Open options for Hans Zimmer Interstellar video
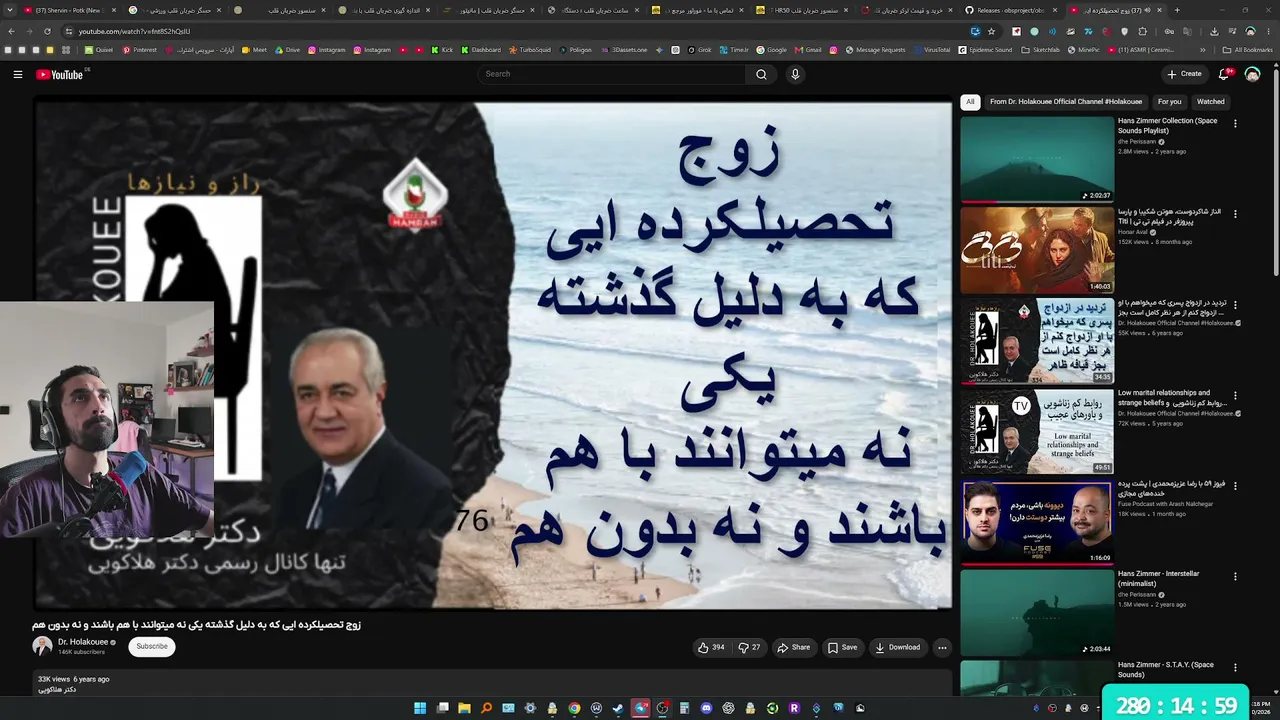This screenshot has height=720, width=1280. 1235,577
